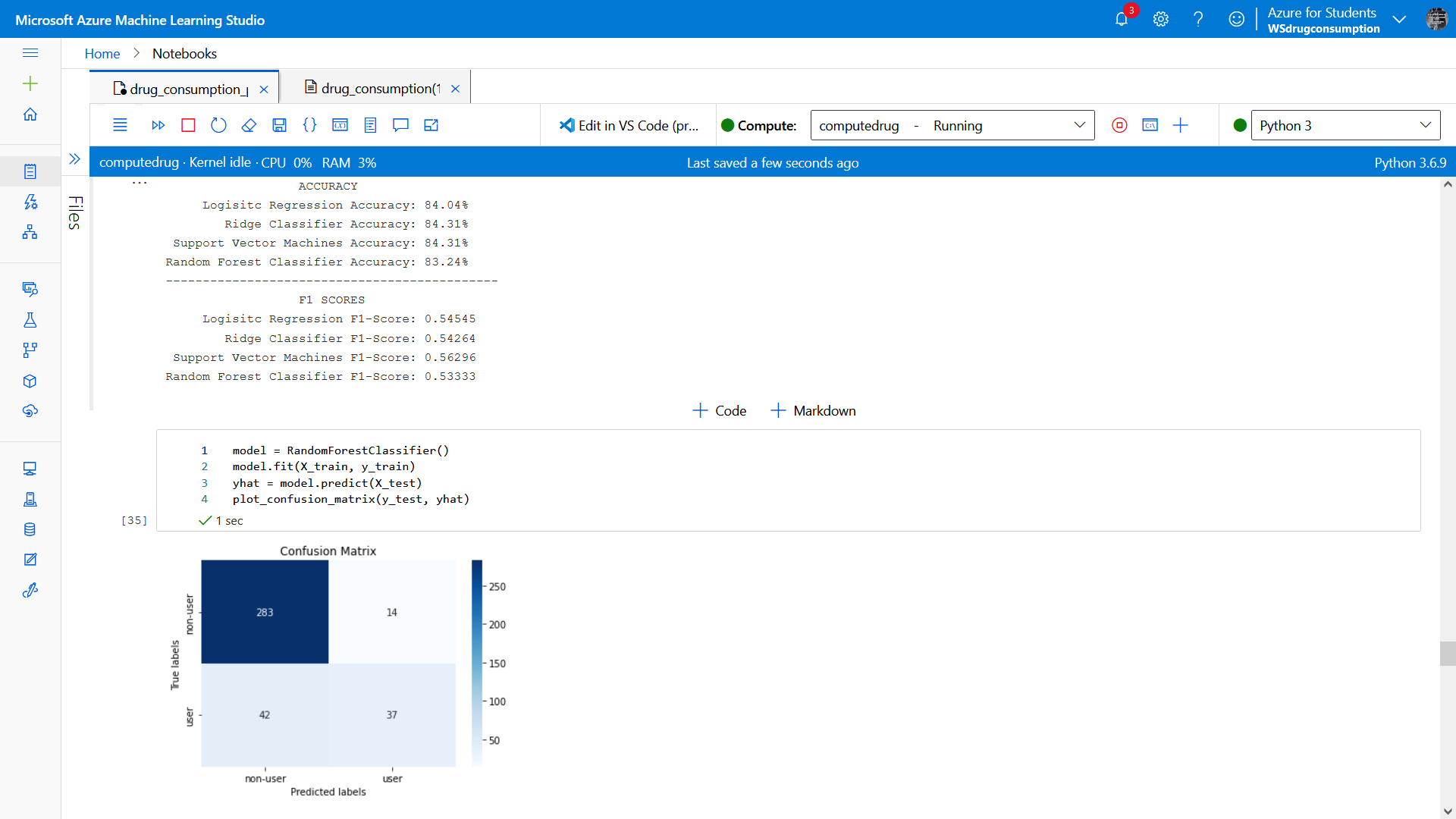Edit in VS Code (preview)
Screen dimensions: 1456x819
629,125
